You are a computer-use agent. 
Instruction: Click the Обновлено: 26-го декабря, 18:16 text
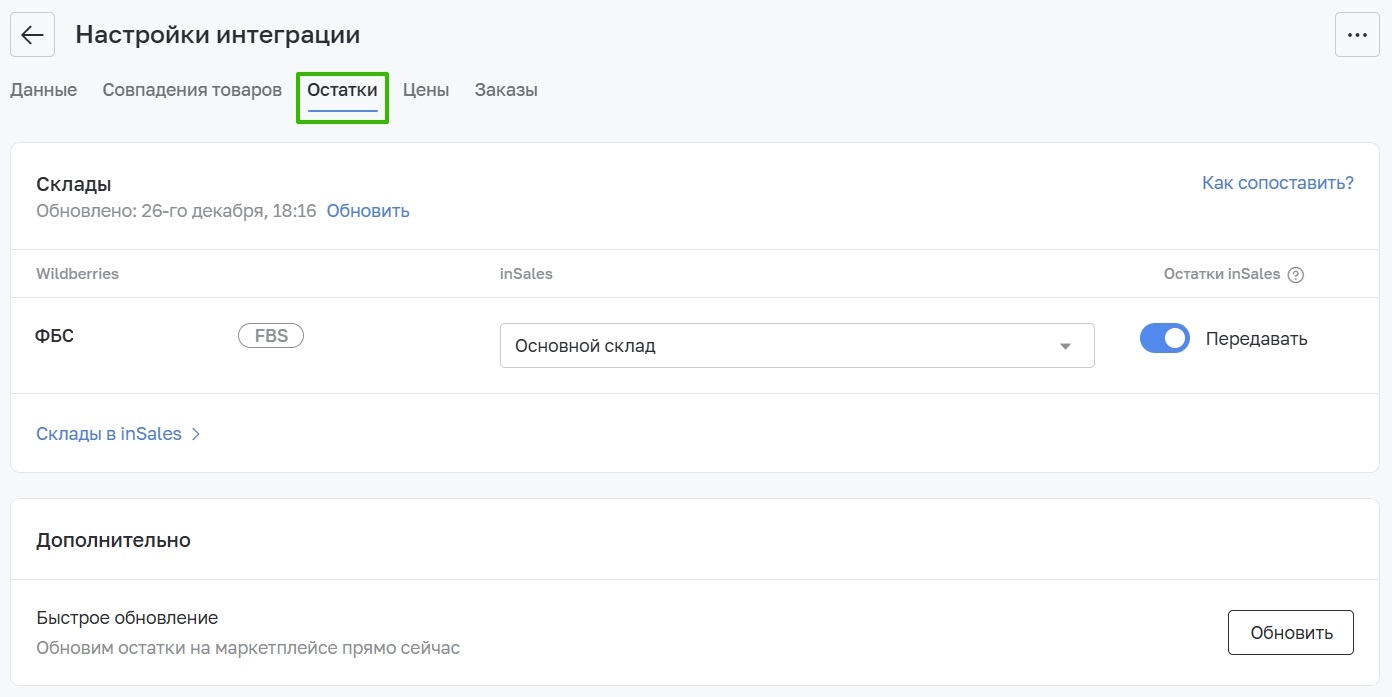(176, 211)
